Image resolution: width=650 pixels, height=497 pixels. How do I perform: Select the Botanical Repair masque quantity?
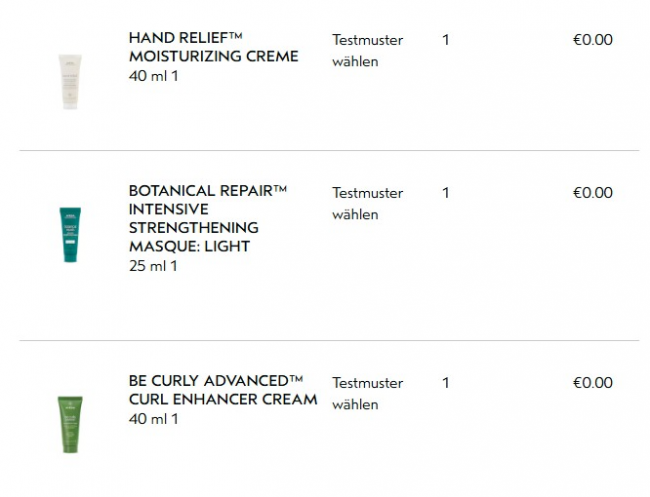[x=445, y=193]
